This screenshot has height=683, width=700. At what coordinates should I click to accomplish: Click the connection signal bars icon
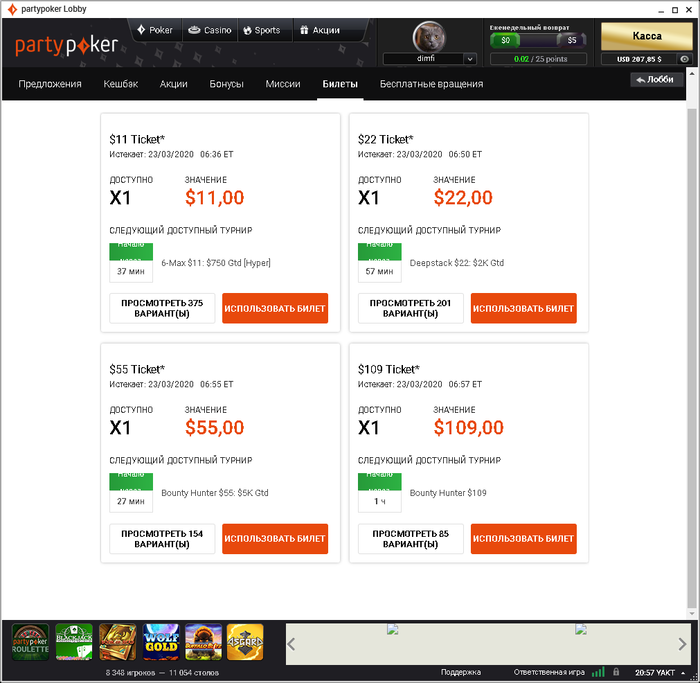tap(598, 672)
